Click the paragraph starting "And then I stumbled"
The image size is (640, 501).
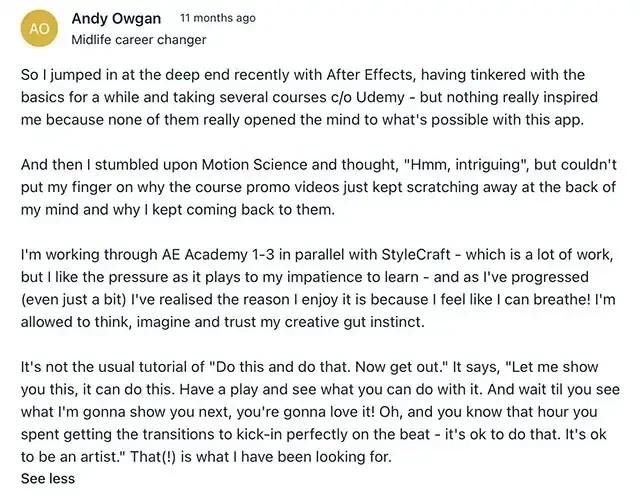coord(319,187)
